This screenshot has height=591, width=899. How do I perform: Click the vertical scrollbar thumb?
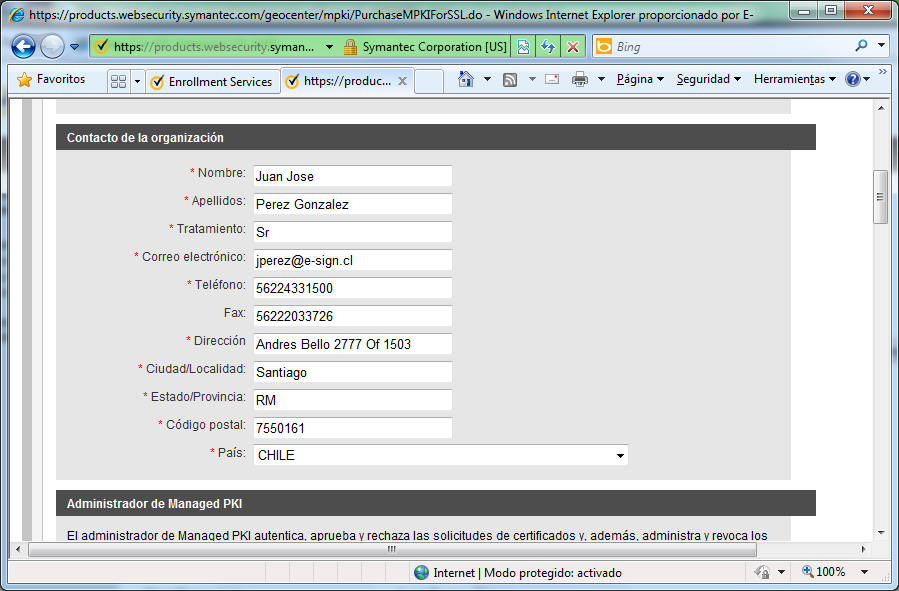pyautogui.click(x=880, y=197)
